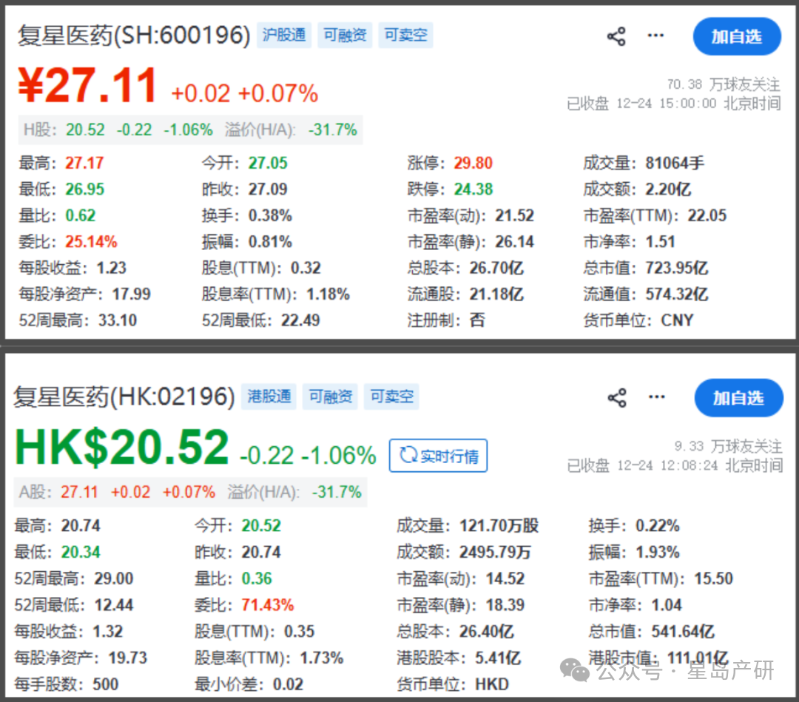Click 涨停 value 29.80

pyautogui.click(x=473, y=163)
